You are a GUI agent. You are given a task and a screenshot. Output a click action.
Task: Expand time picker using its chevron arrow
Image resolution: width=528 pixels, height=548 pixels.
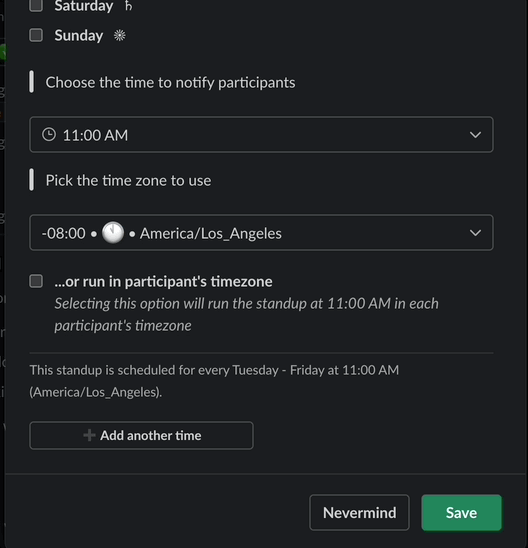(x=475, y=135)
